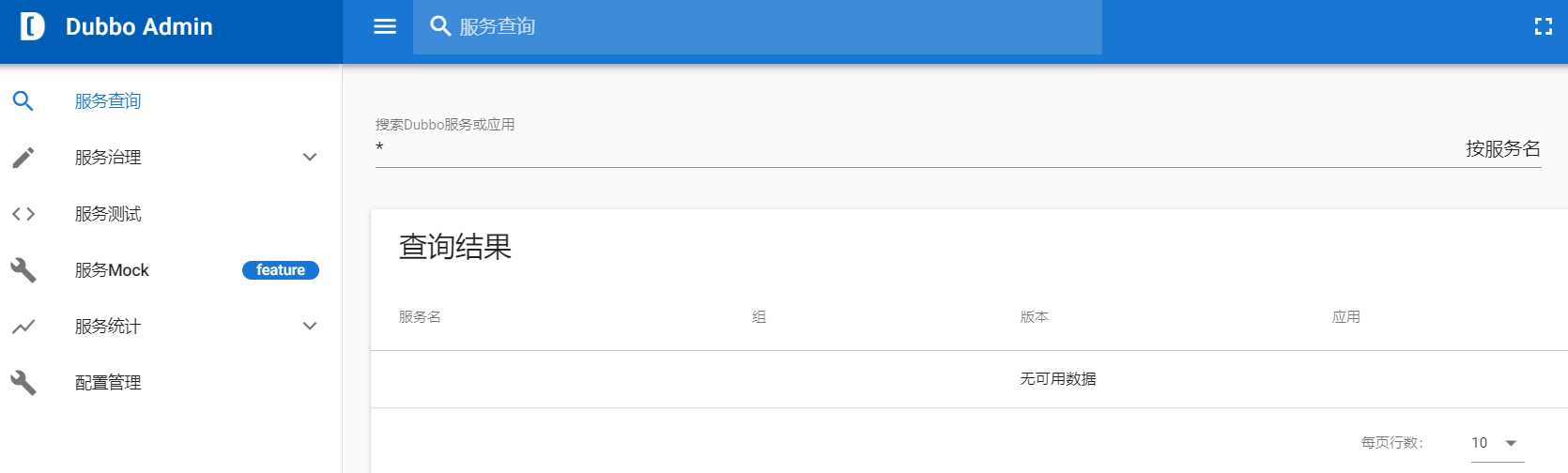Click the Dubbo Admin logo icon
Viewport: 1568px width, 473px height.
tap(32, 26)
